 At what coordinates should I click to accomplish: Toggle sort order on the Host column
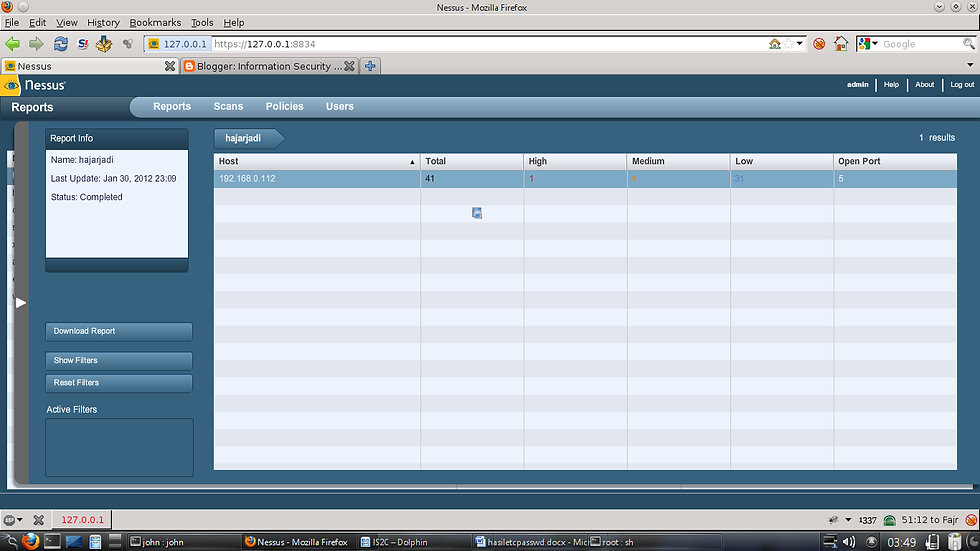point(316,161)
